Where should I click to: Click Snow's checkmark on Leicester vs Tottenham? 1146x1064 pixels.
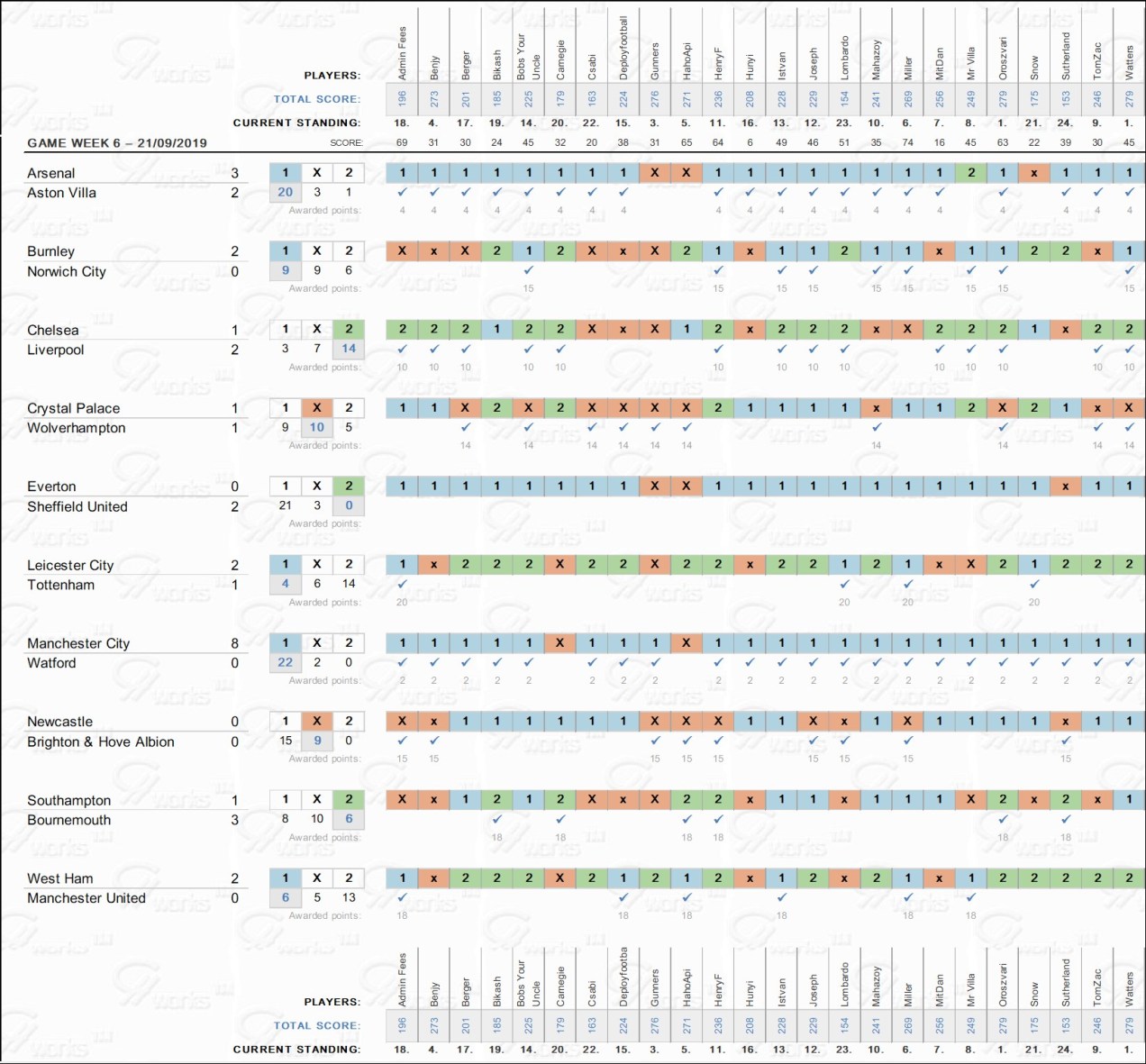(x=1034, y=584)
